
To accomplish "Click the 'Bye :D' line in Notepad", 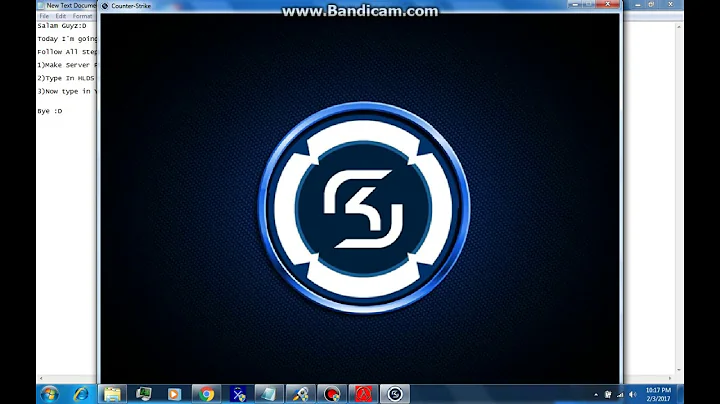I will (x=50, y=111).
